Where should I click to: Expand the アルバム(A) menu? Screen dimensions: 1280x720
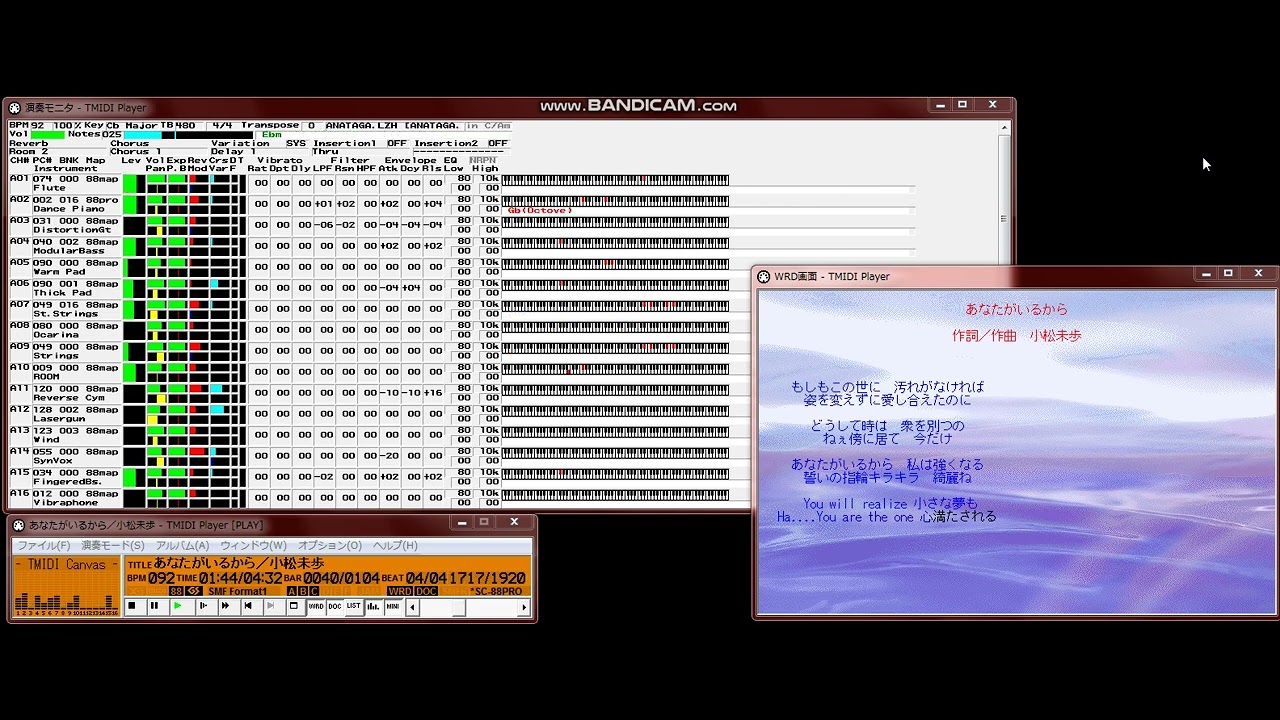(x=182, y=545)
